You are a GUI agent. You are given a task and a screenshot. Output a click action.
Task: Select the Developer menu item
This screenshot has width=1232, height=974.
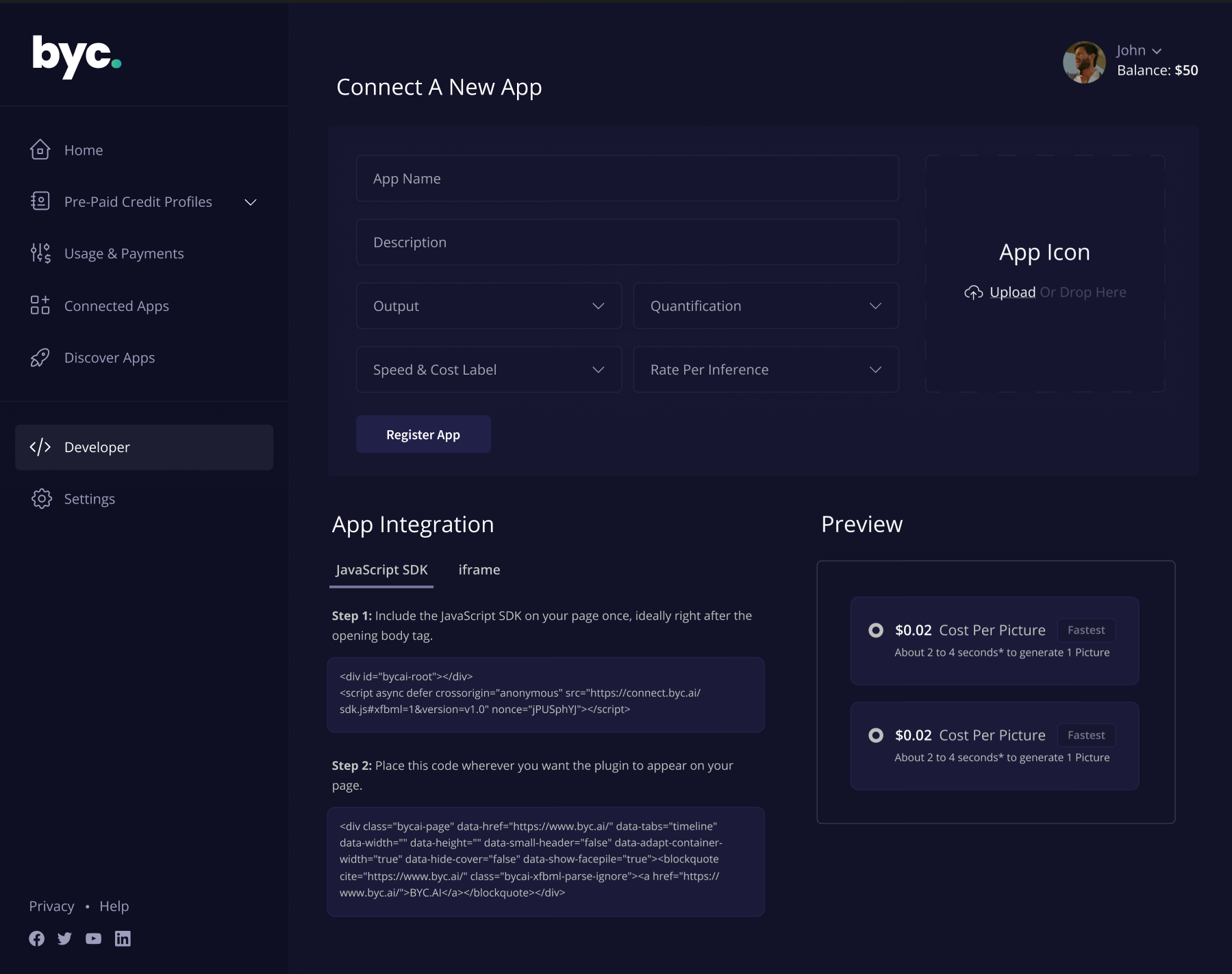[144, 447]
